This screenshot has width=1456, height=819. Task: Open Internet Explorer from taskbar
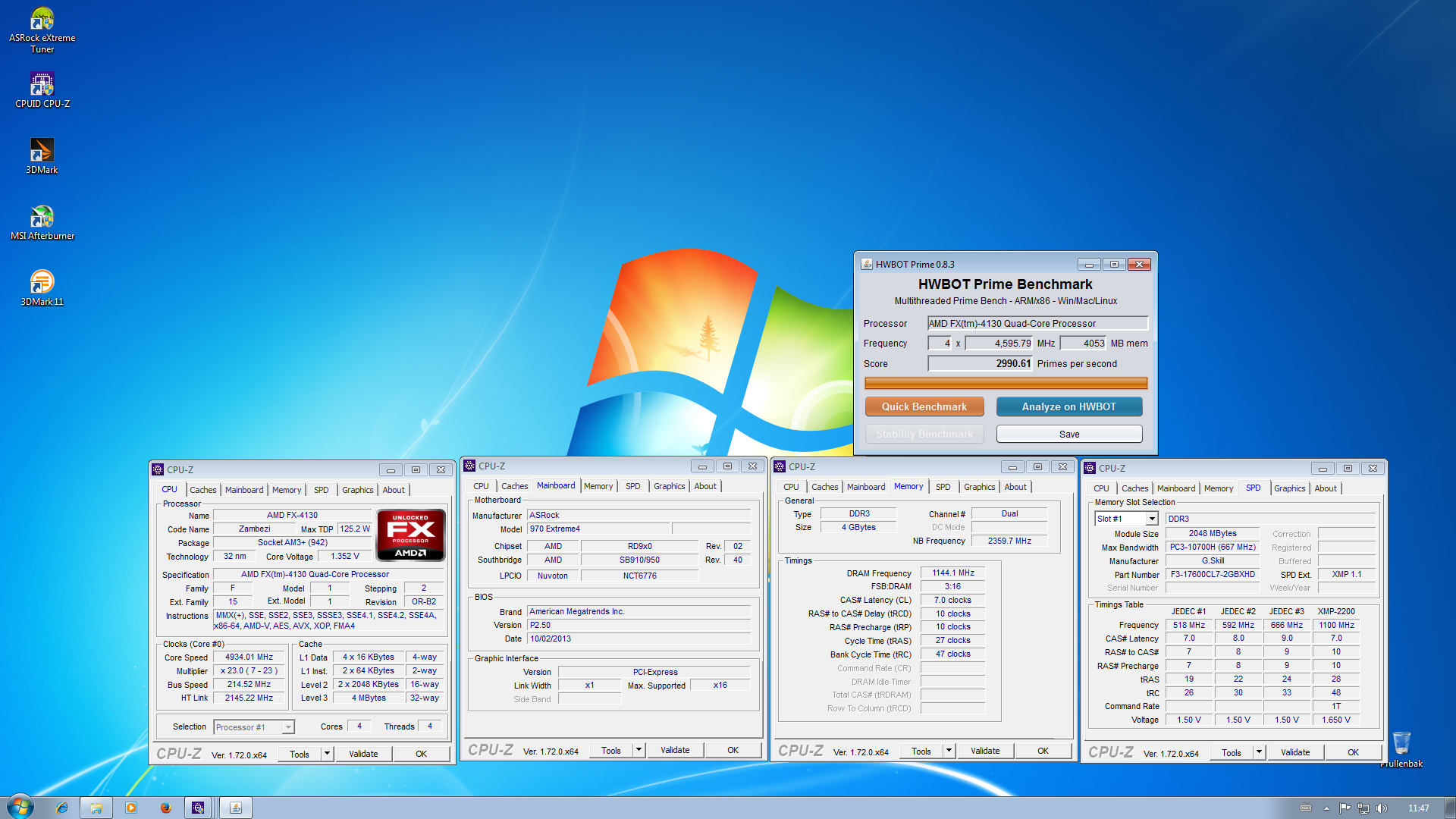pyautogui.click(x=62, y=808)
